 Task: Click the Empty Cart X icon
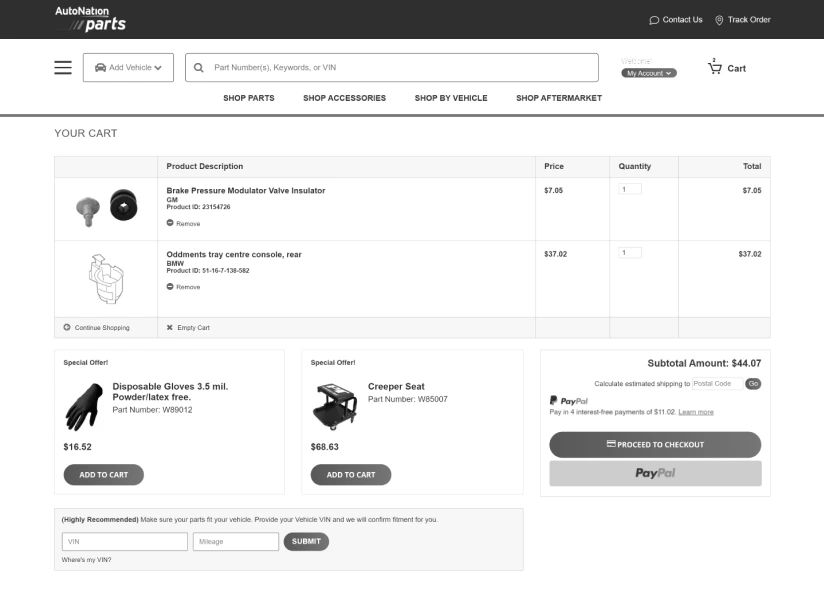click(169, 327)
